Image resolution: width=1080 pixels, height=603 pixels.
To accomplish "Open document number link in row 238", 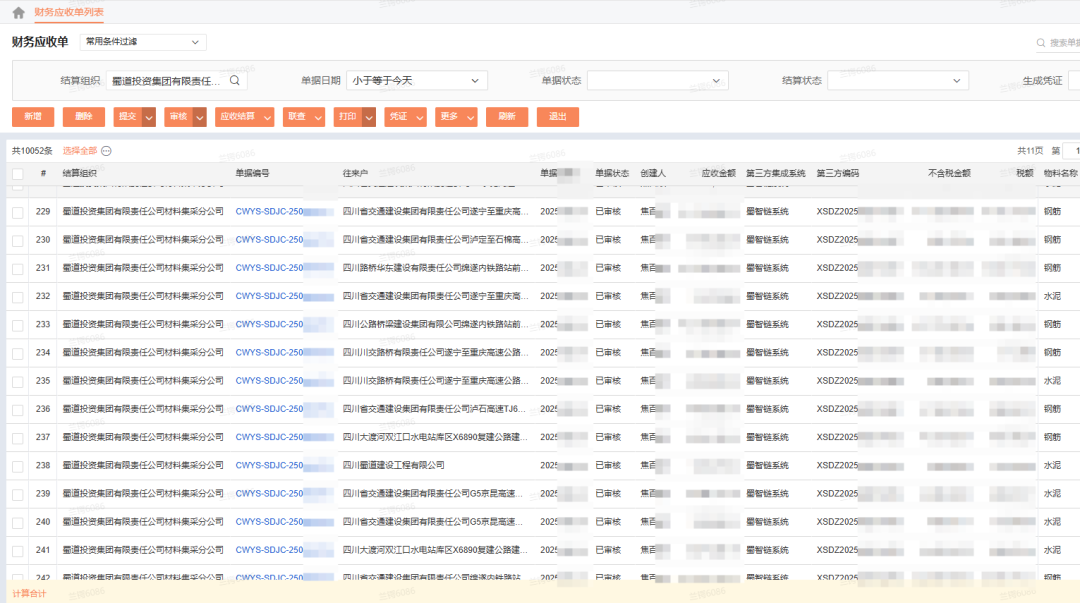I will (x=284, y=466).
